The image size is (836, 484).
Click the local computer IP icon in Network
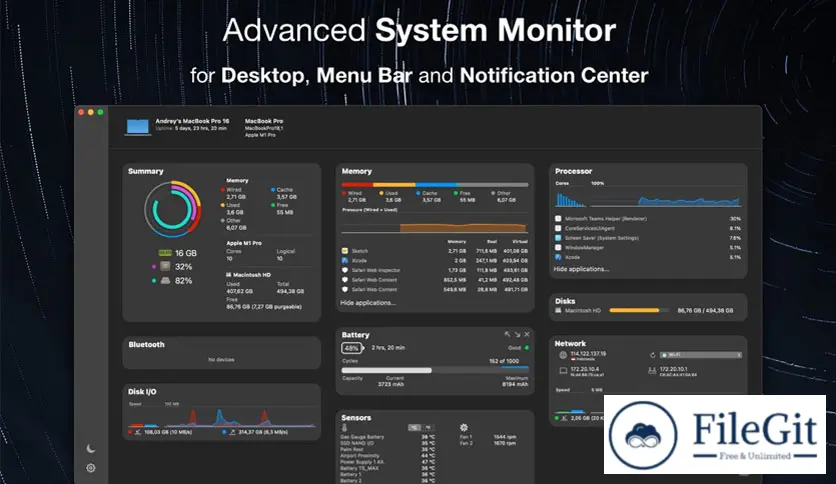click(x=563, y=370)
